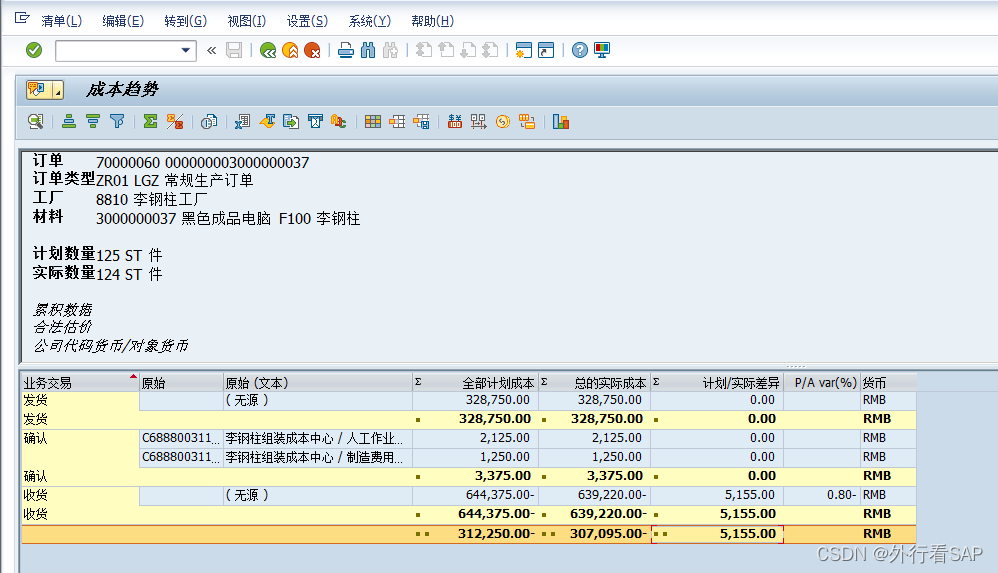
Task: Sort the list in ascending order
Action: pyautogui.click(x=69, y=122)
